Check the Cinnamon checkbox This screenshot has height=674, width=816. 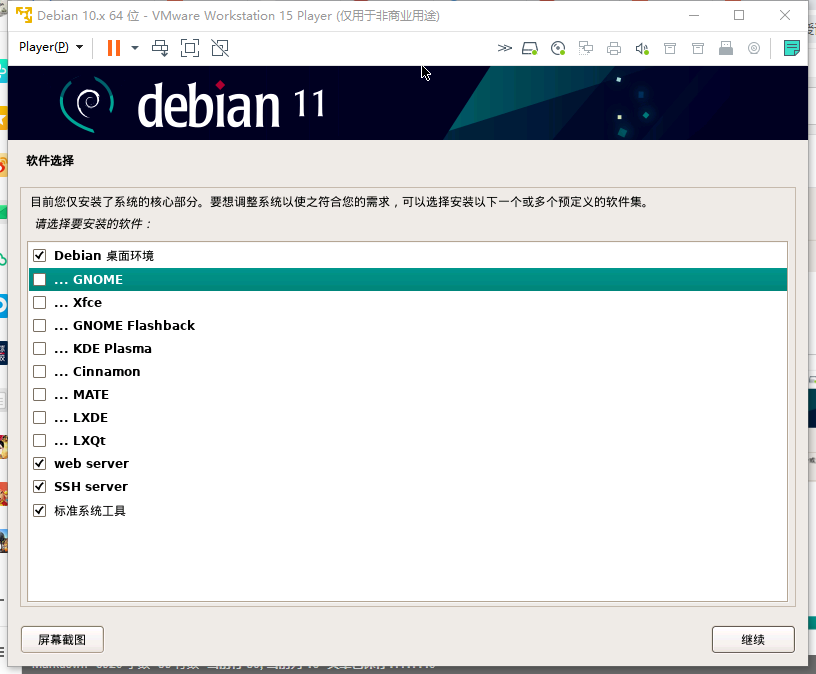coord(40,372)
